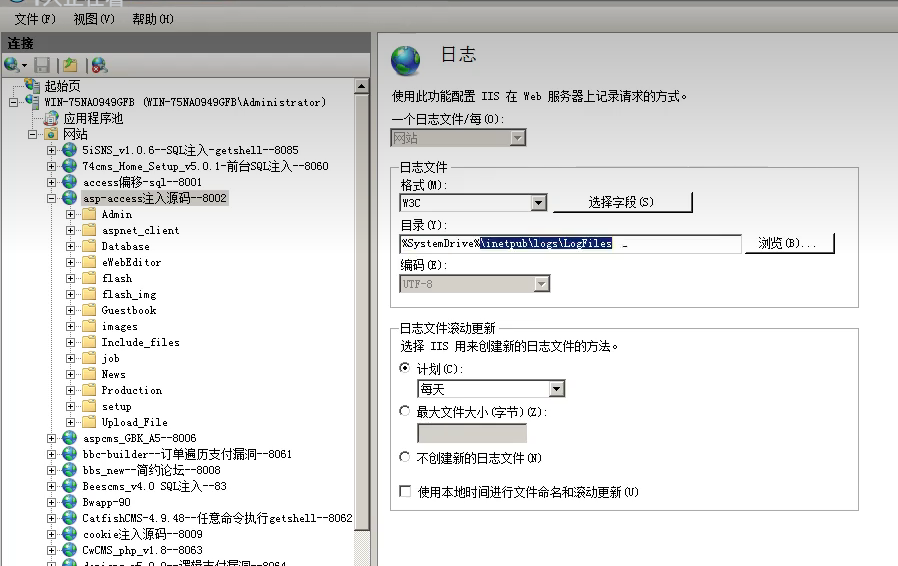Select the setup folder row

pos(117,406)
